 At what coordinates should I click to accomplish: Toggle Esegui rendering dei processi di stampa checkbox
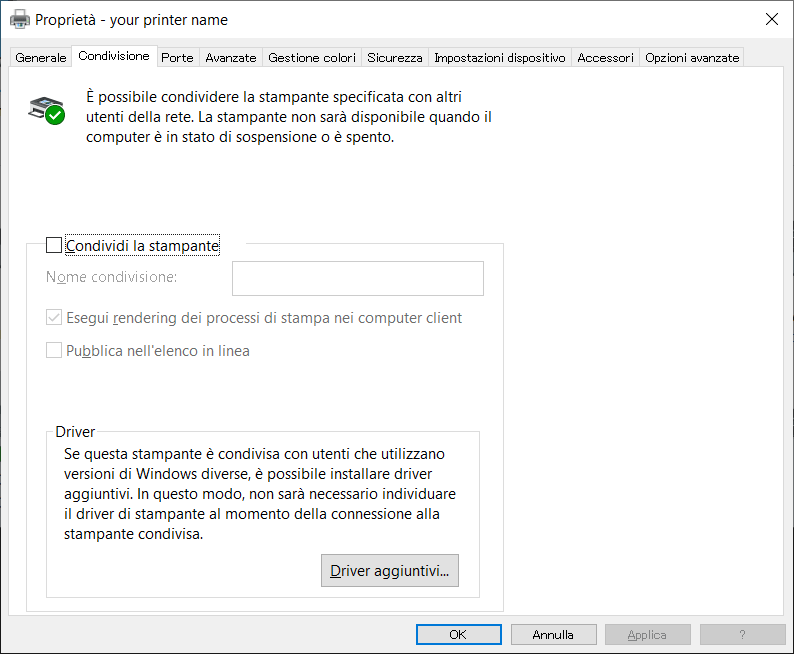(x=54, y=318)
